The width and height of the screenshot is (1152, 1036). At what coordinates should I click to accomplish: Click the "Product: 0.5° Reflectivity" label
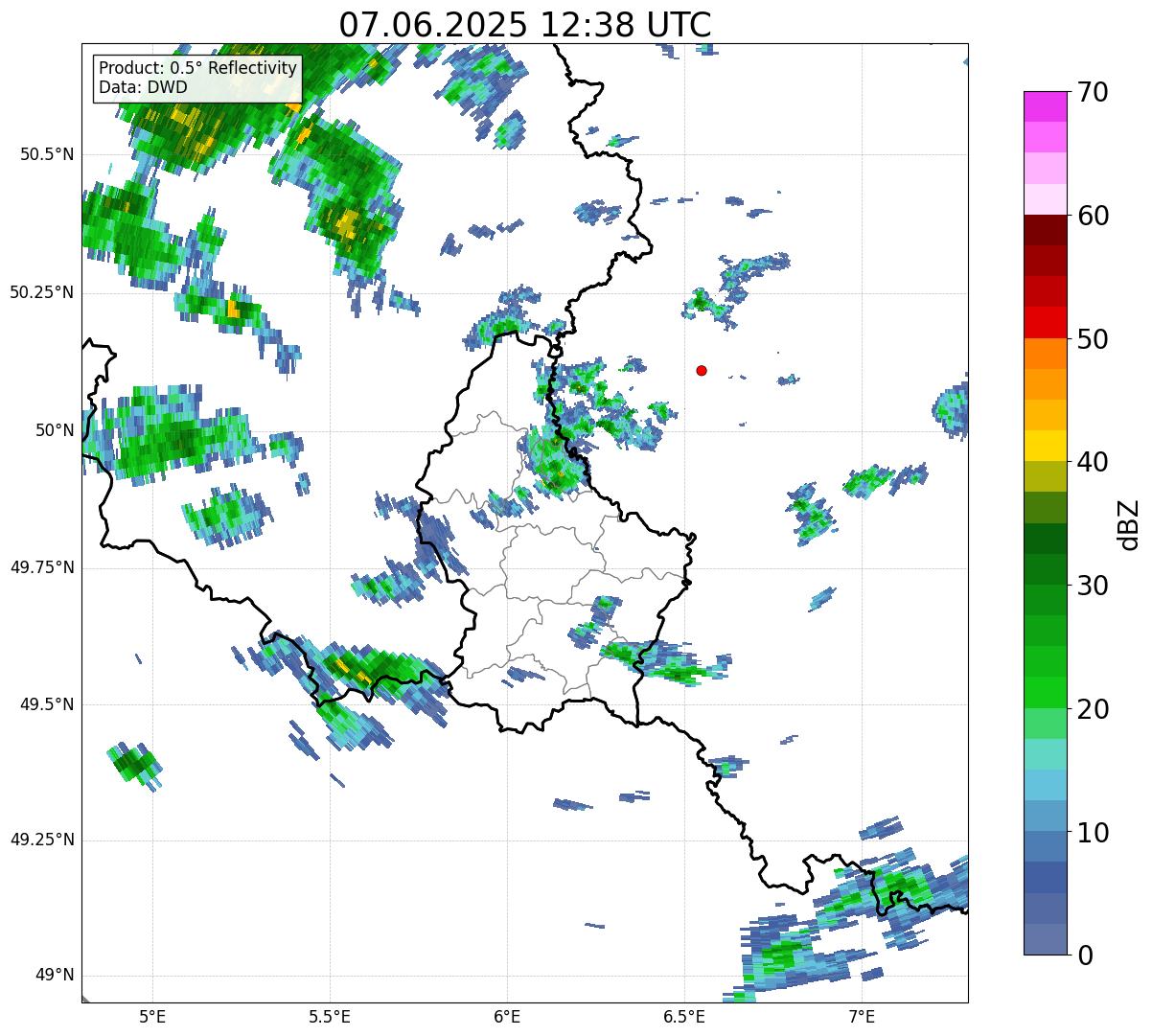tap(197, 69)
